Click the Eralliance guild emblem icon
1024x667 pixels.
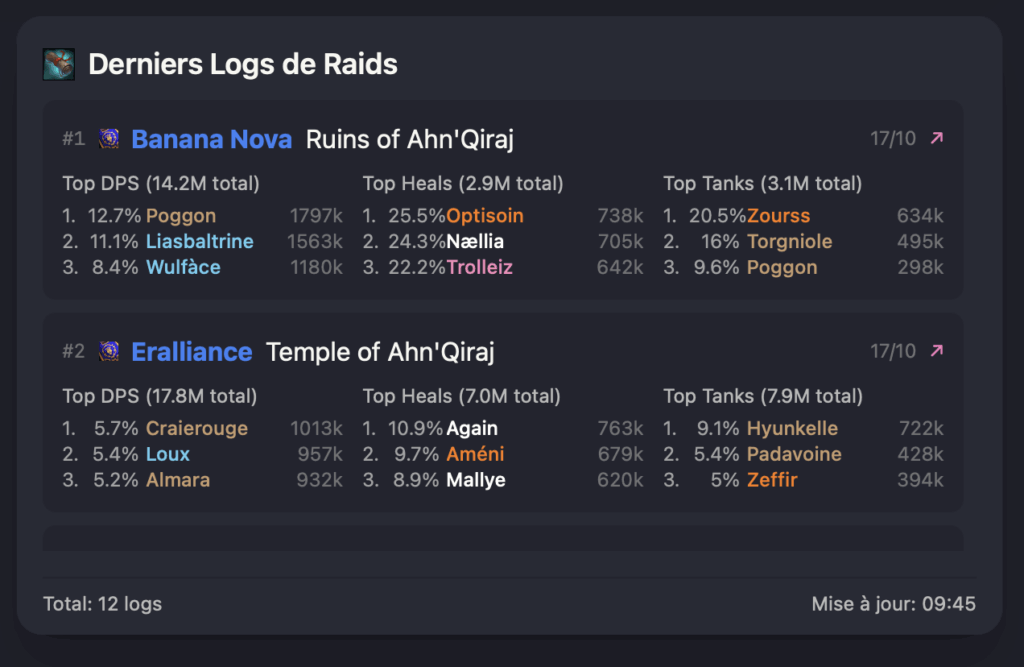(109, 351)
